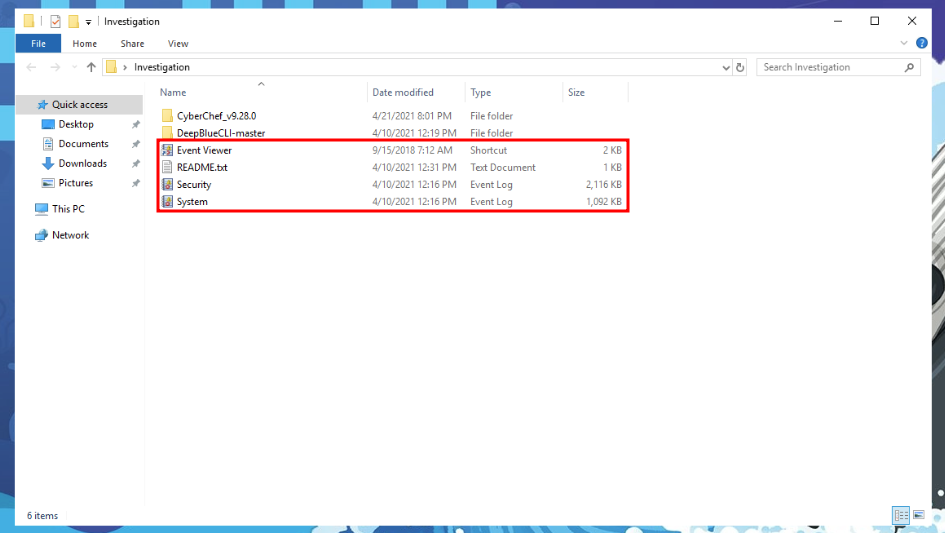Select the Event Viewer file name
The width and height of the screenshot is (945, 533).
coord(204,150)
